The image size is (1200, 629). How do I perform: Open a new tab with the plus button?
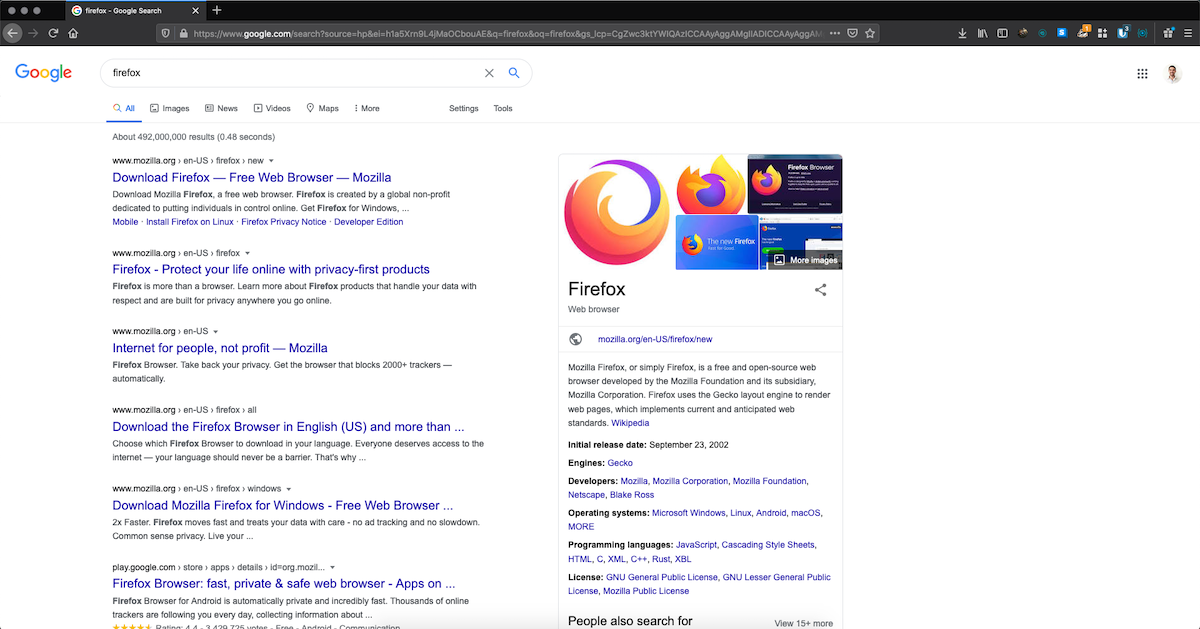(217, 10)
